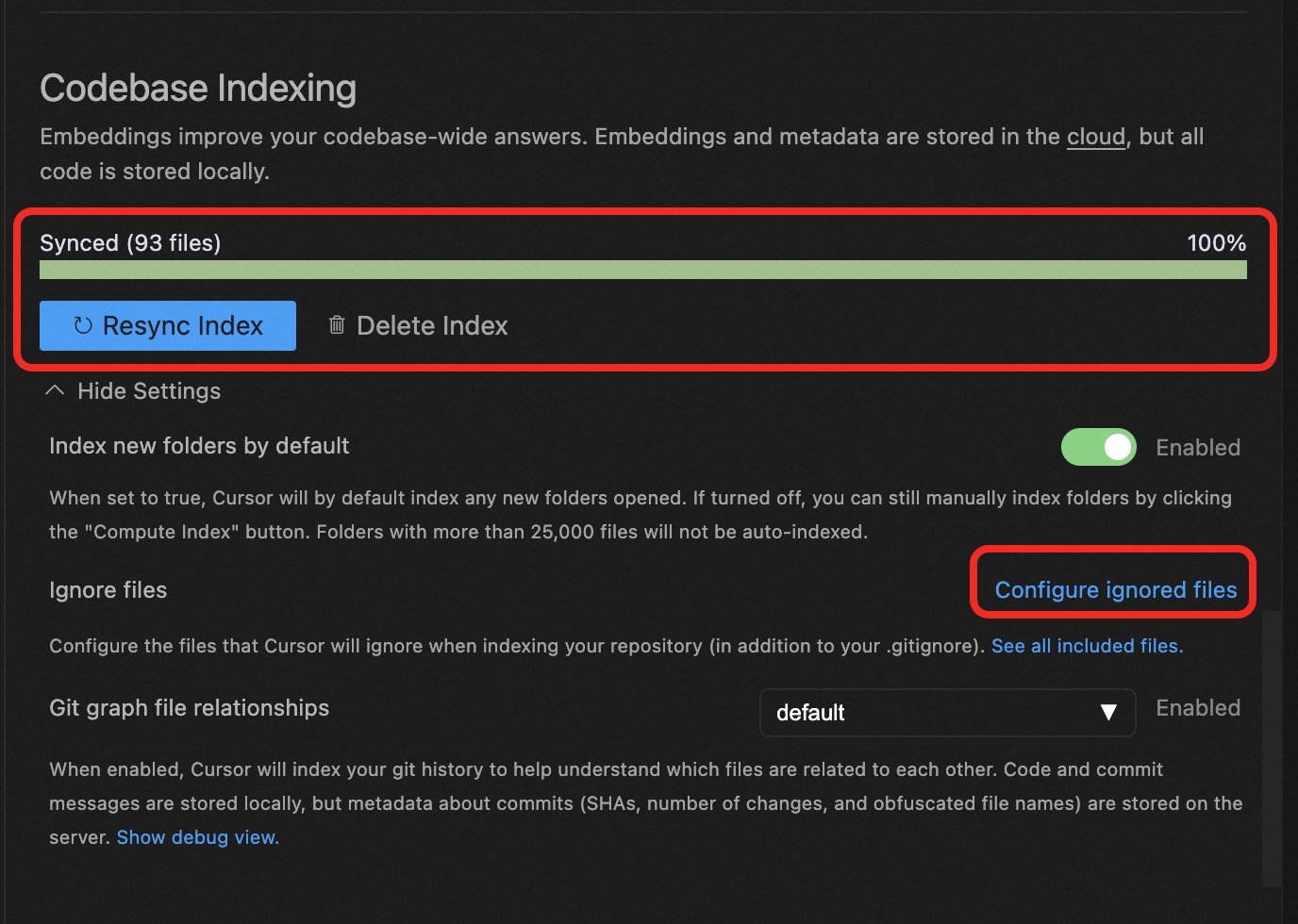This screenshot has width=1298, height=924.
Task: Click the dropdown arrow in default selector
Action: pos(1108,713)
